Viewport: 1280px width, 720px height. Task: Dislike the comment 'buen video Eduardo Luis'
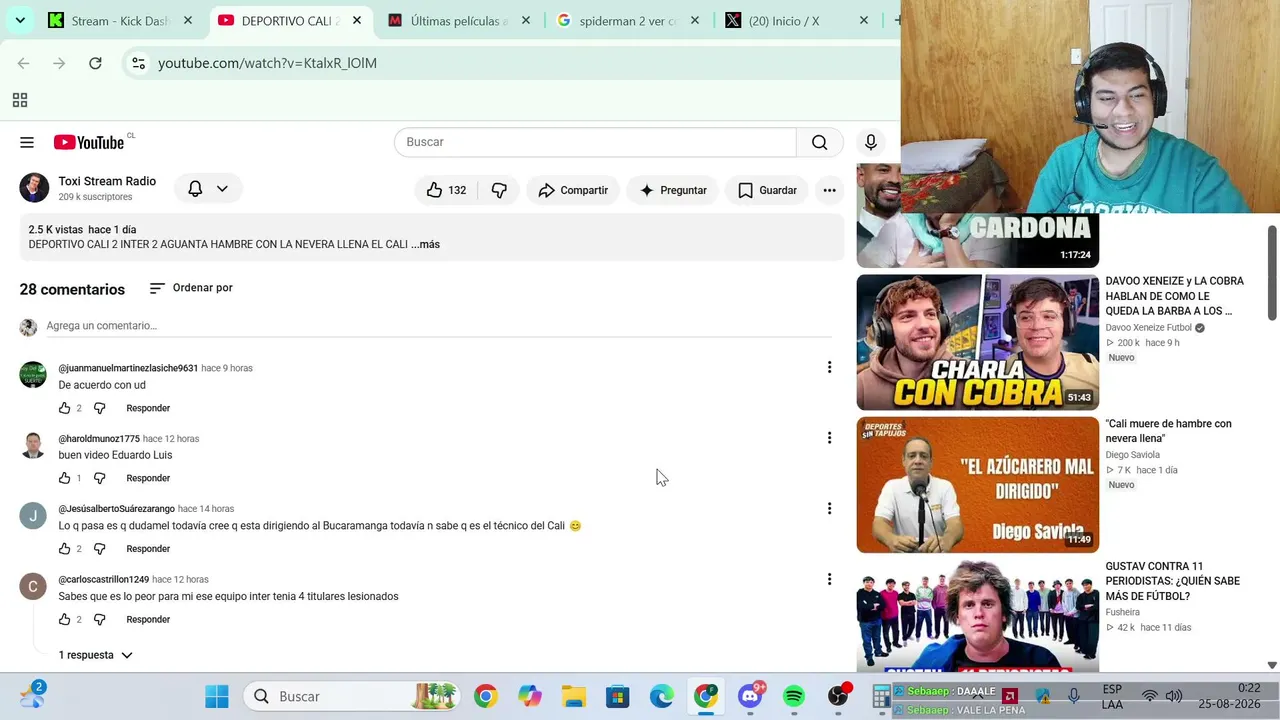tap(99, 478)
